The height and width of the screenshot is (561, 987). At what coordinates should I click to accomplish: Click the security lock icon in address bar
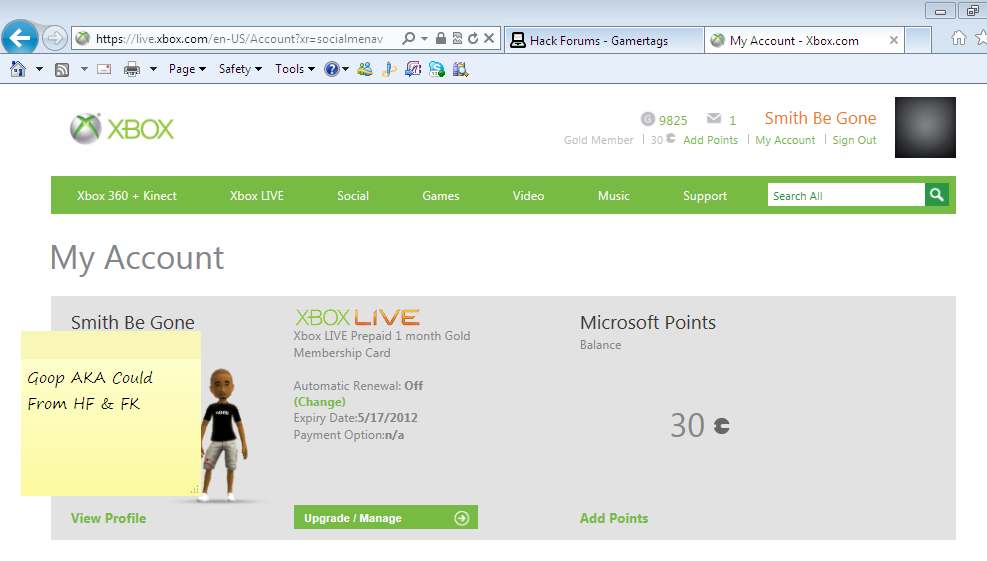coord(441,38)
